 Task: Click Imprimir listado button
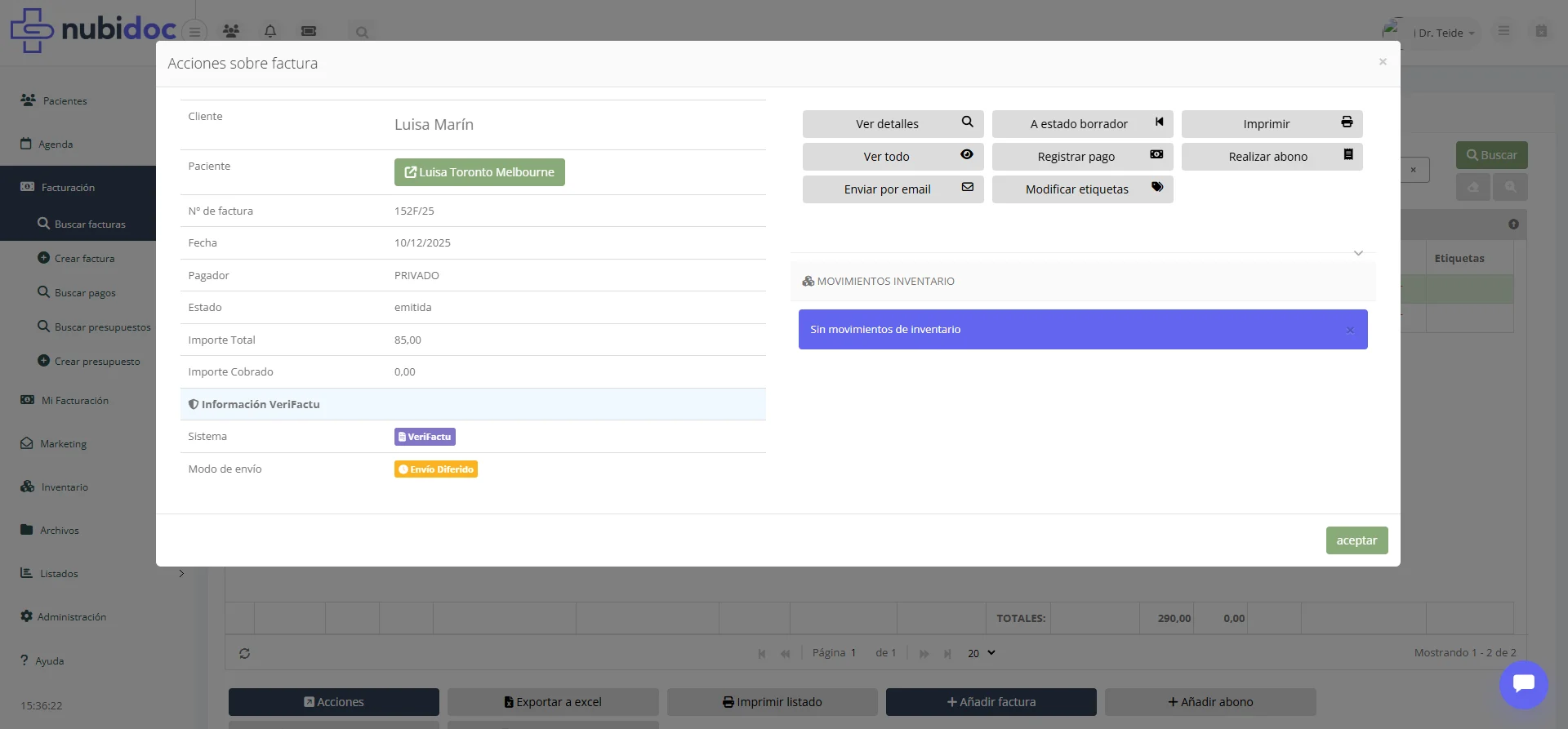coord(773,702)
